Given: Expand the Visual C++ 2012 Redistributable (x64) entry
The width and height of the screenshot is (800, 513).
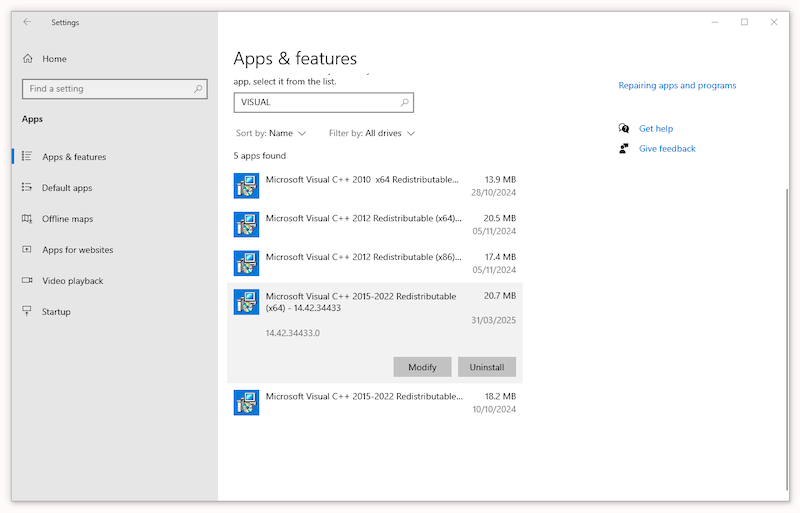Looking at the screenshot, I should coord(375,224).
